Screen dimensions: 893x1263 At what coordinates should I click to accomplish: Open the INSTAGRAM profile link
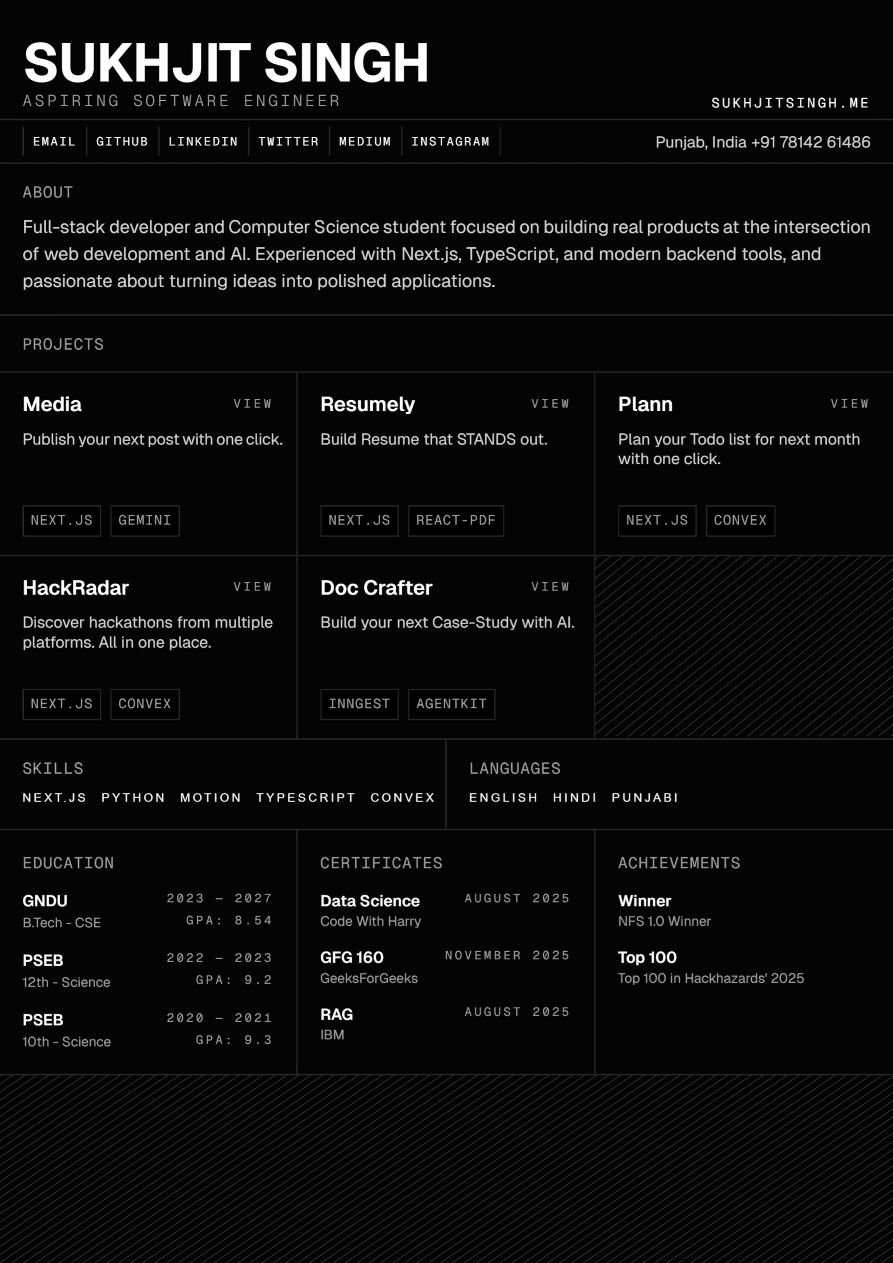point(450,142)
